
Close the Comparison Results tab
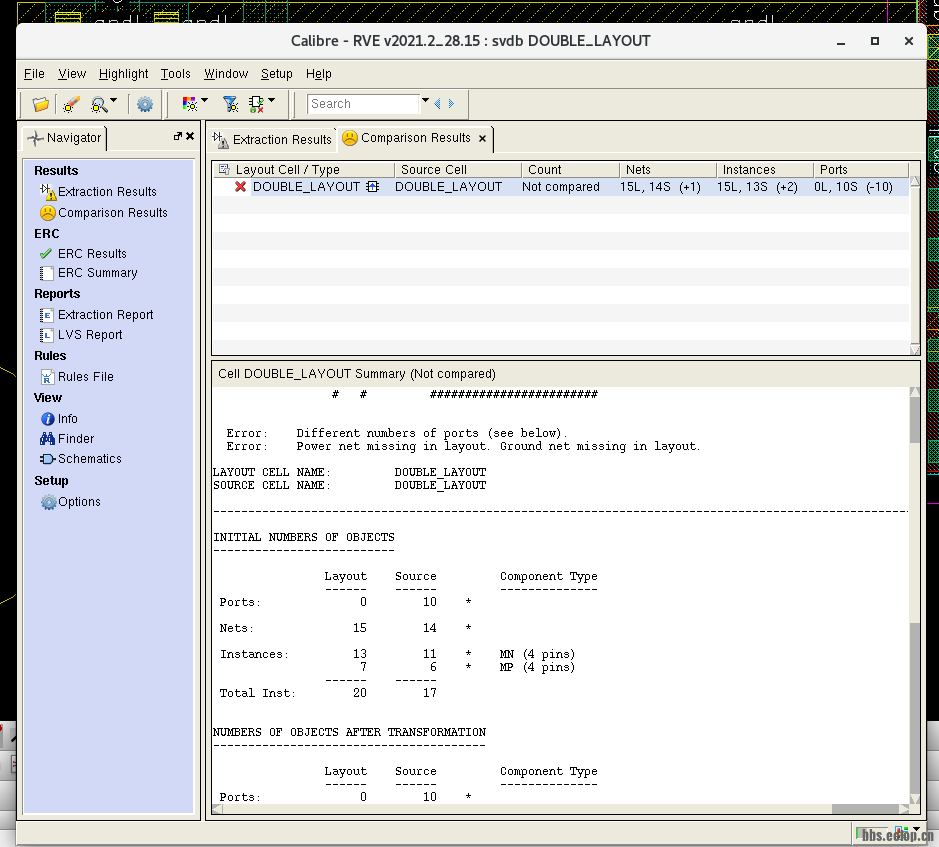pos(482,139)
